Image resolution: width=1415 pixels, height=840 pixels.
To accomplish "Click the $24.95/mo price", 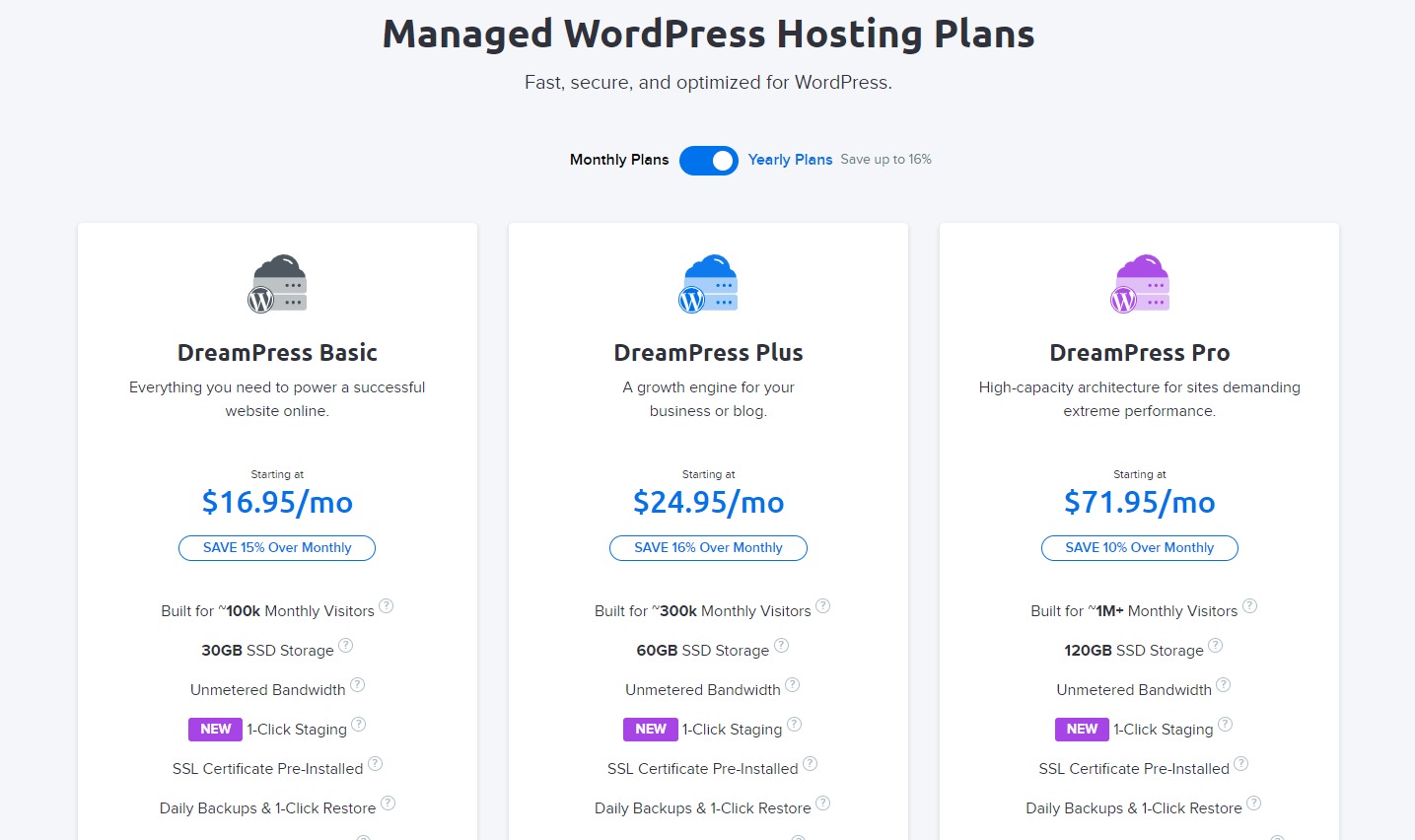I will point(708,503).
